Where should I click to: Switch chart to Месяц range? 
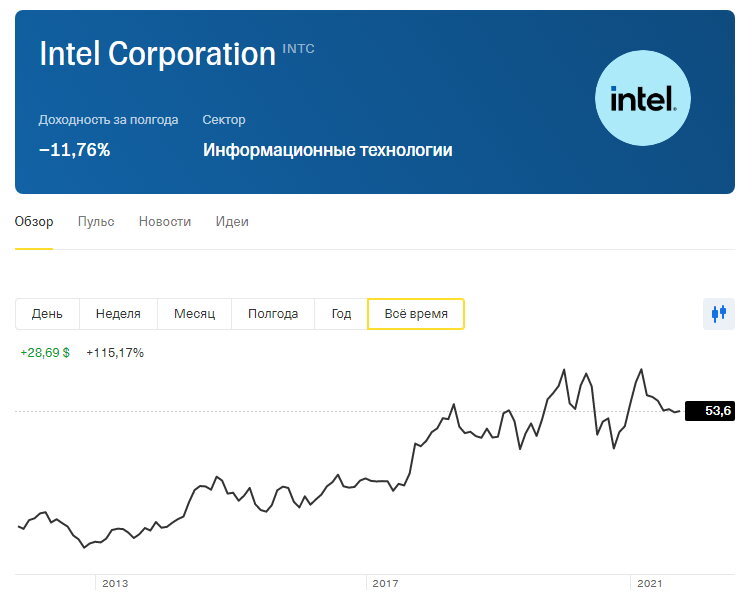pyautogui.click(x=194, y=314)
